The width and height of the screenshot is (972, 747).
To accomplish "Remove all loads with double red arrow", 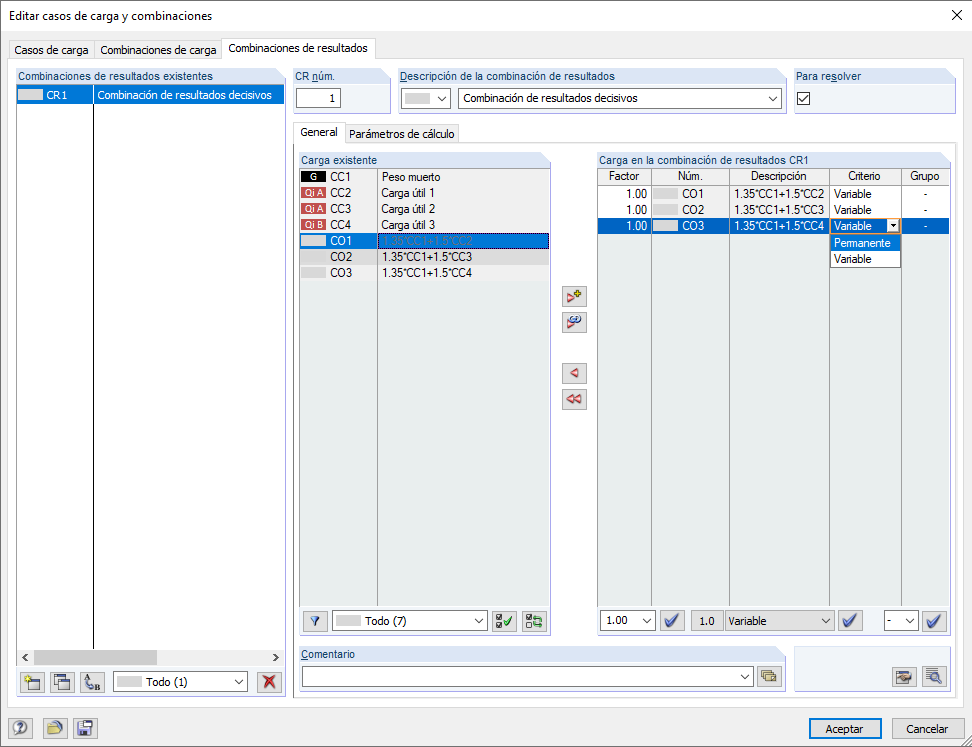I will (x=574, y=399).
